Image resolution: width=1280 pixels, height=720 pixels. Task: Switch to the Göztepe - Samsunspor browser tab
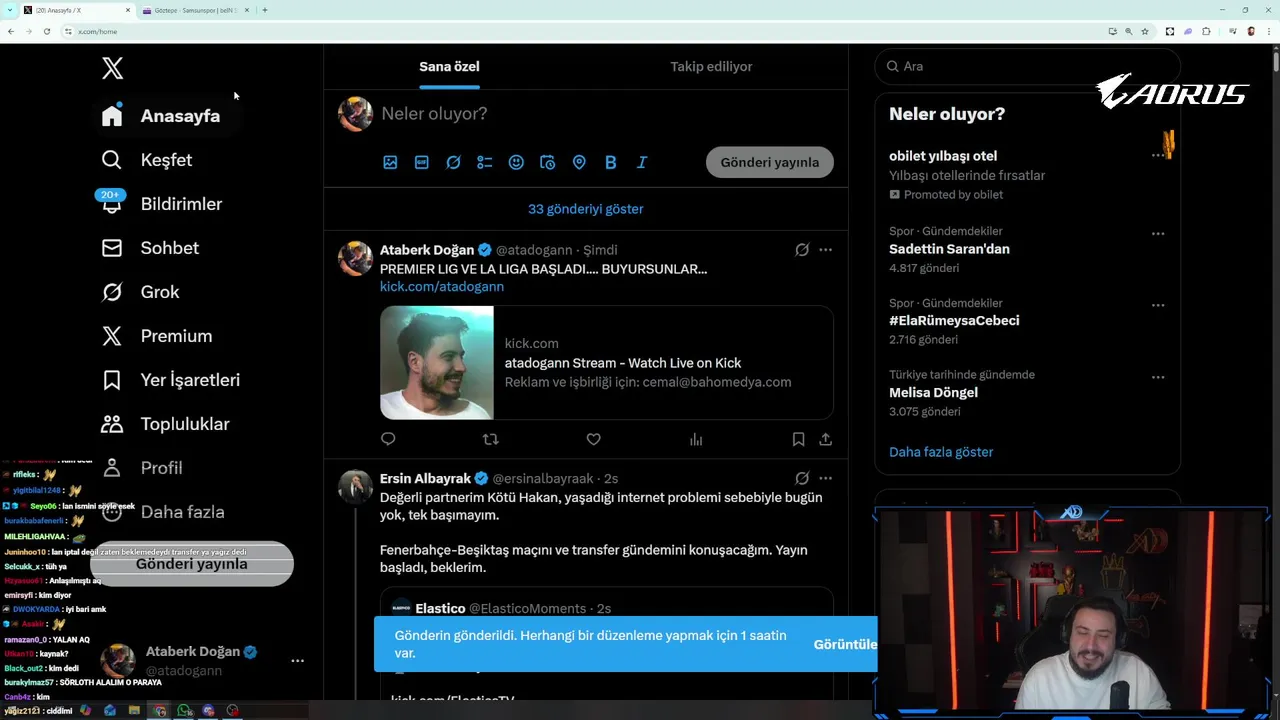click(x=196, y=10)
